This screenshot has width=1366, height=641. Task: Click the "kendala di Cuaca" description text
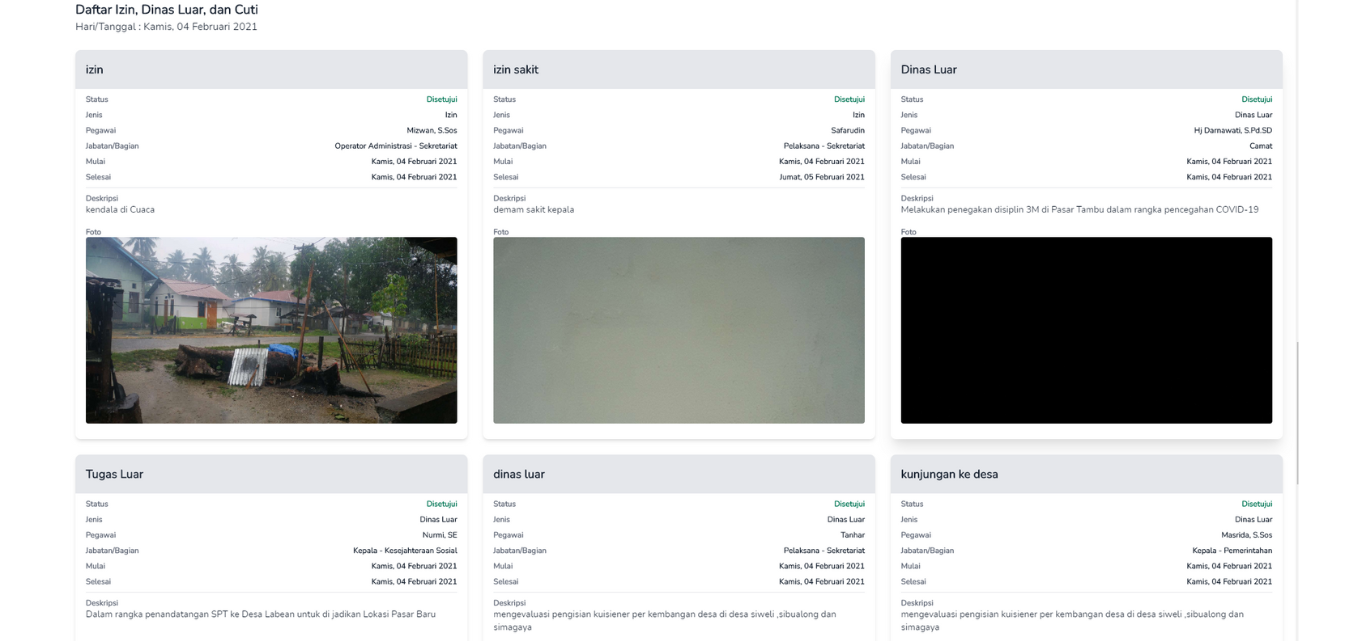[x=120, y=210]
